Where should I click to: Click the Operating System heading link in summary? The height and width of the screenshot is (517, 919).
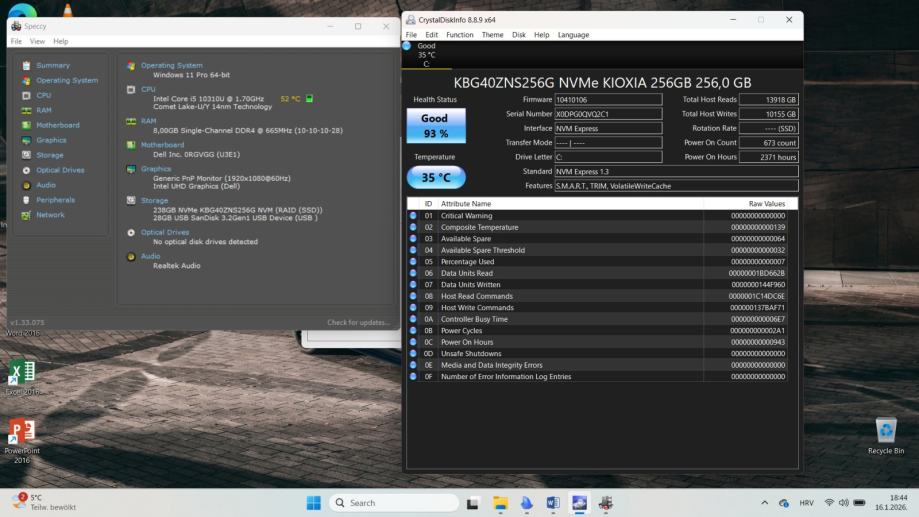click(171, 66)
